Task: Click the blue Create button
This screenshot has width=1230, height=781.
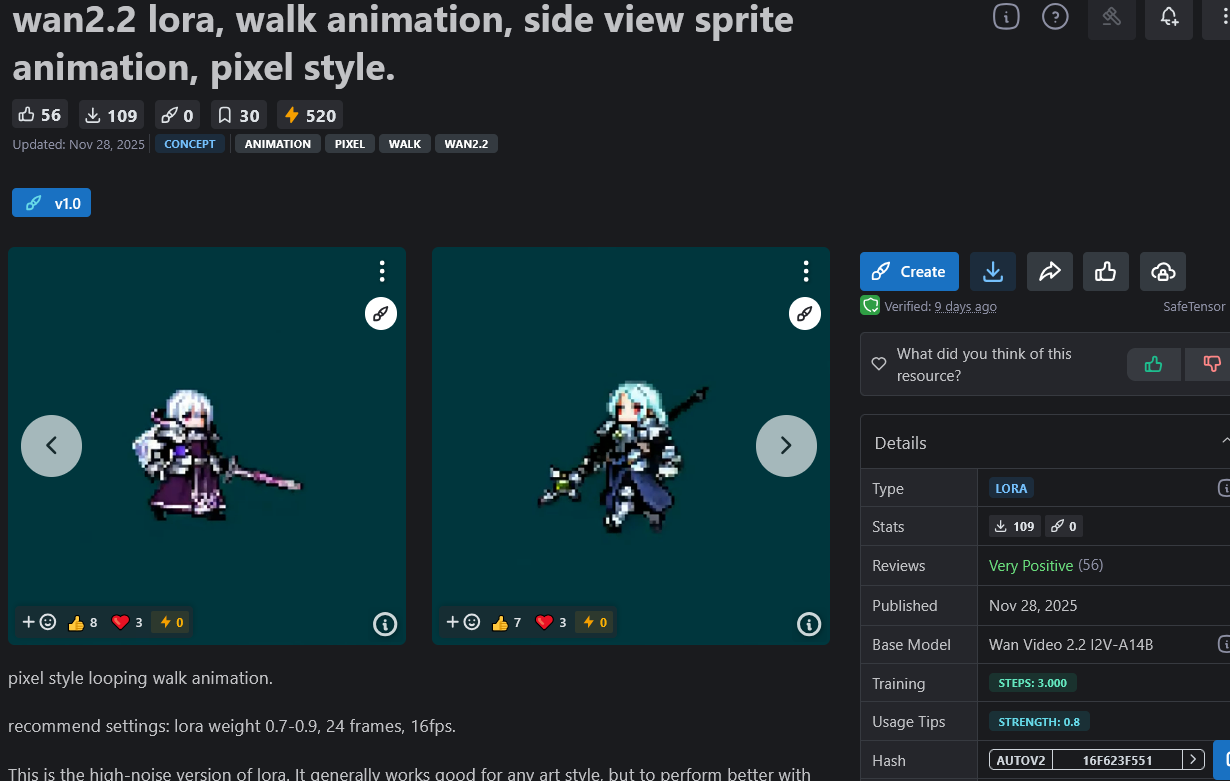Action: [909, 272]
